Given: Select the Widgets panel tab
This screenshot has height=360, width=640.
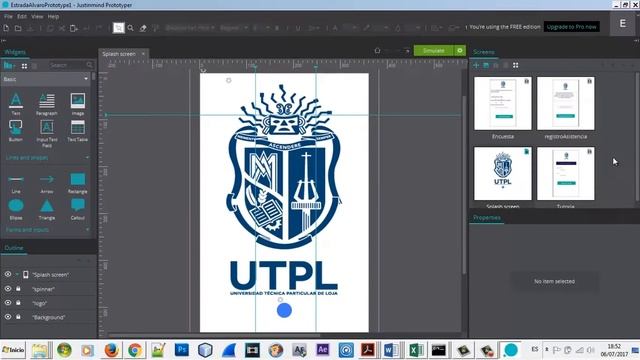Looking at the screenshot, I should (15, 52).
